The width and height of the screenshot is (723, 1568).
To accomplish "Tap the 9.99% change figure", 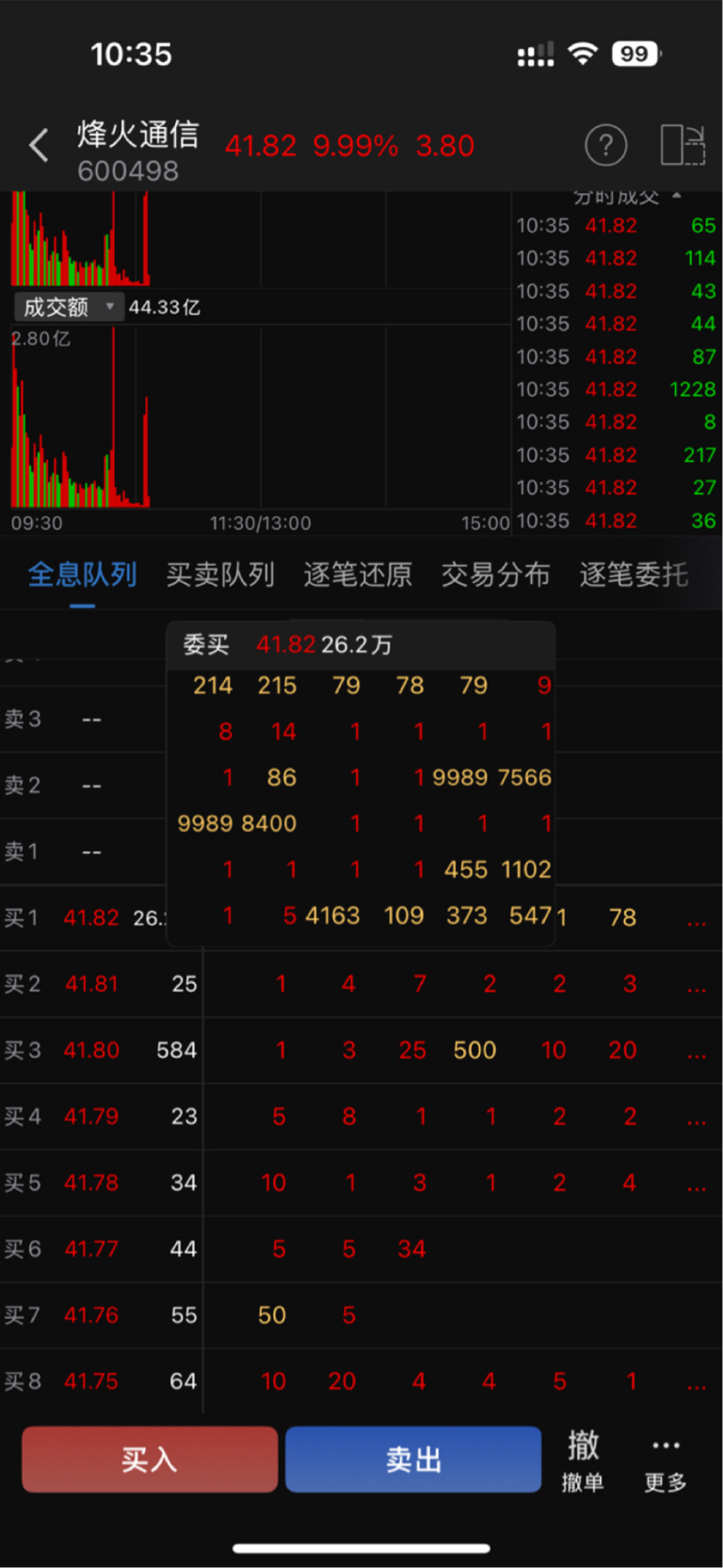I will (355, 146).
